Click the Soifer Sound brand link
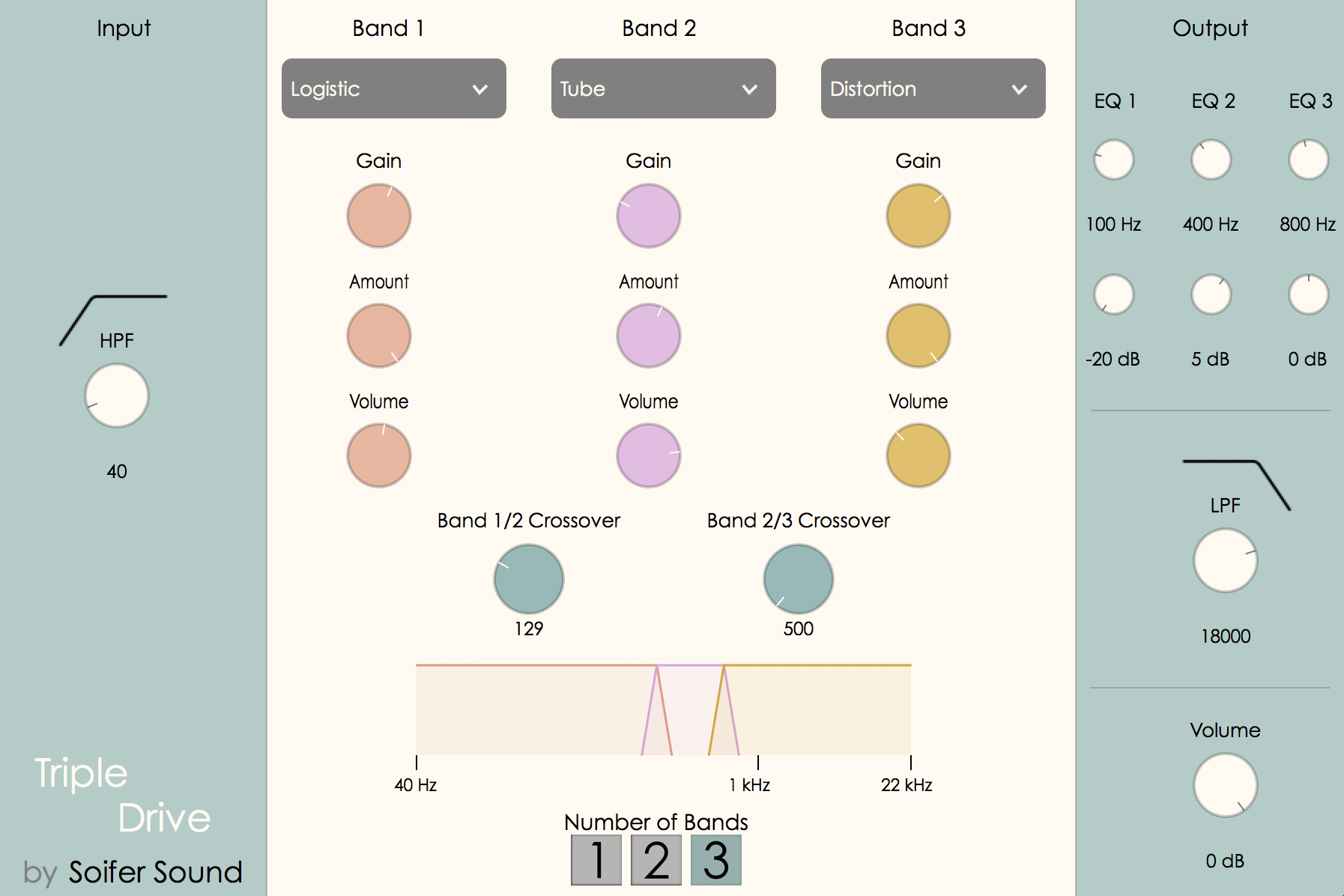The height and width of the screenshot is (896, 1344). point(155,872)
